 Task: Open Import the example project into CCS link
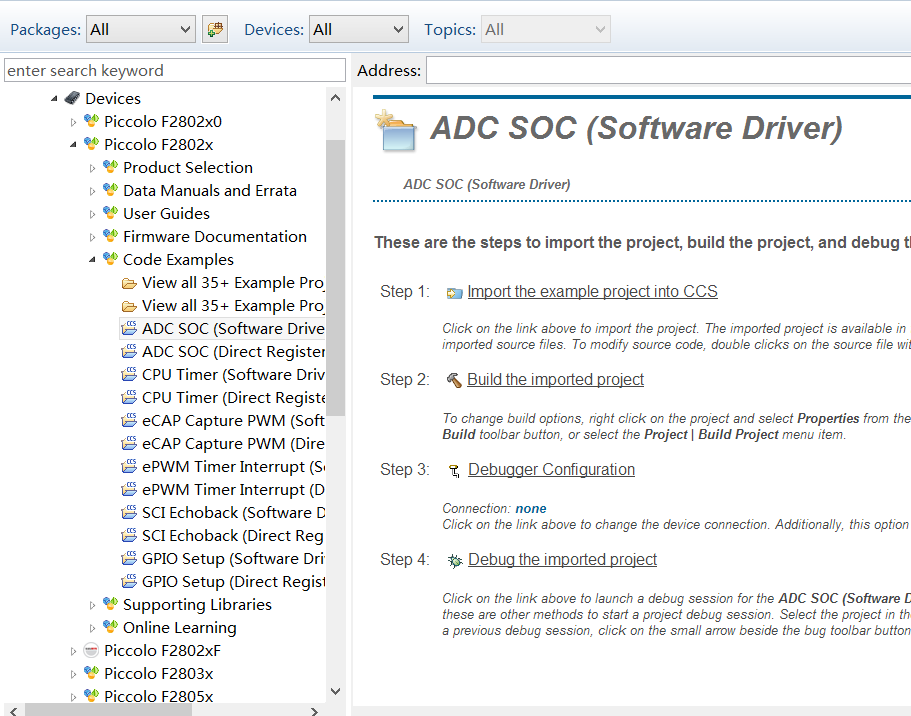click(x=592, y=292)
